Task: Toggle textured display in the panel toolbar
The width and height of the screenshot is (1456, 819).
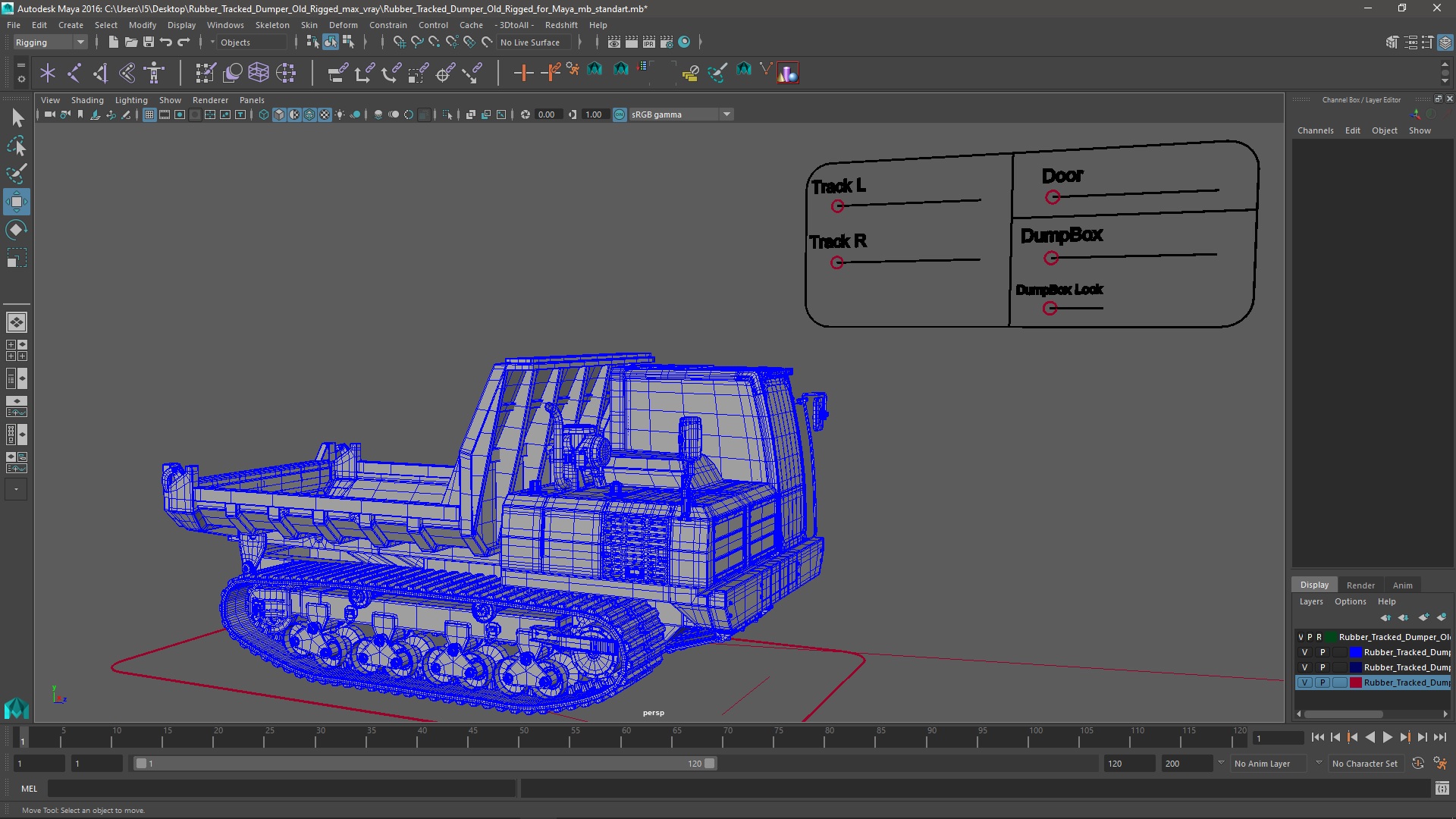Action: (325, 115)
